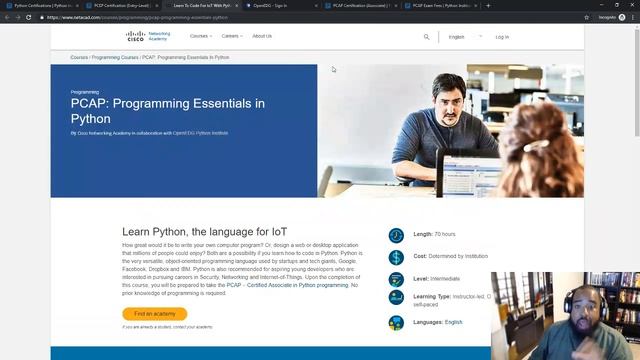The height and width of the screenshot is (360, 640).
Task: Click the OpenEDG Python Institute link
Action: [200, 133]
